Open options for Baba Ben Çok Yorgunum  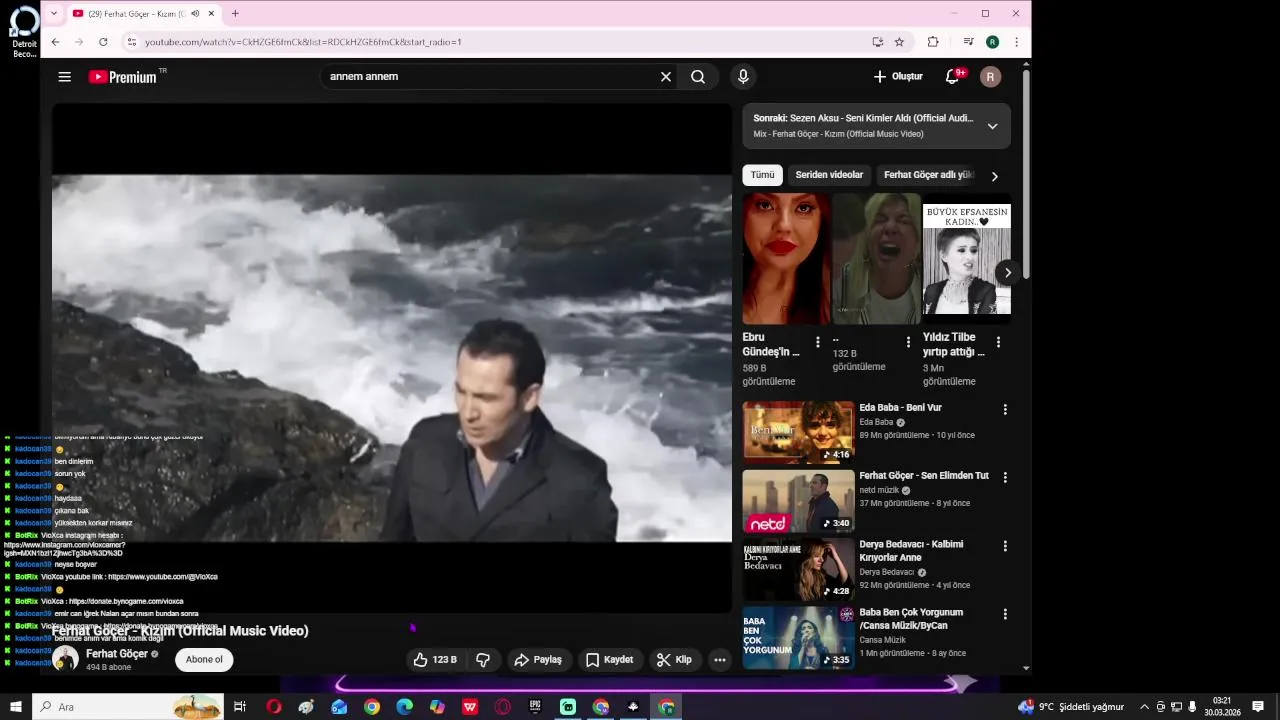pos(1005,614)
